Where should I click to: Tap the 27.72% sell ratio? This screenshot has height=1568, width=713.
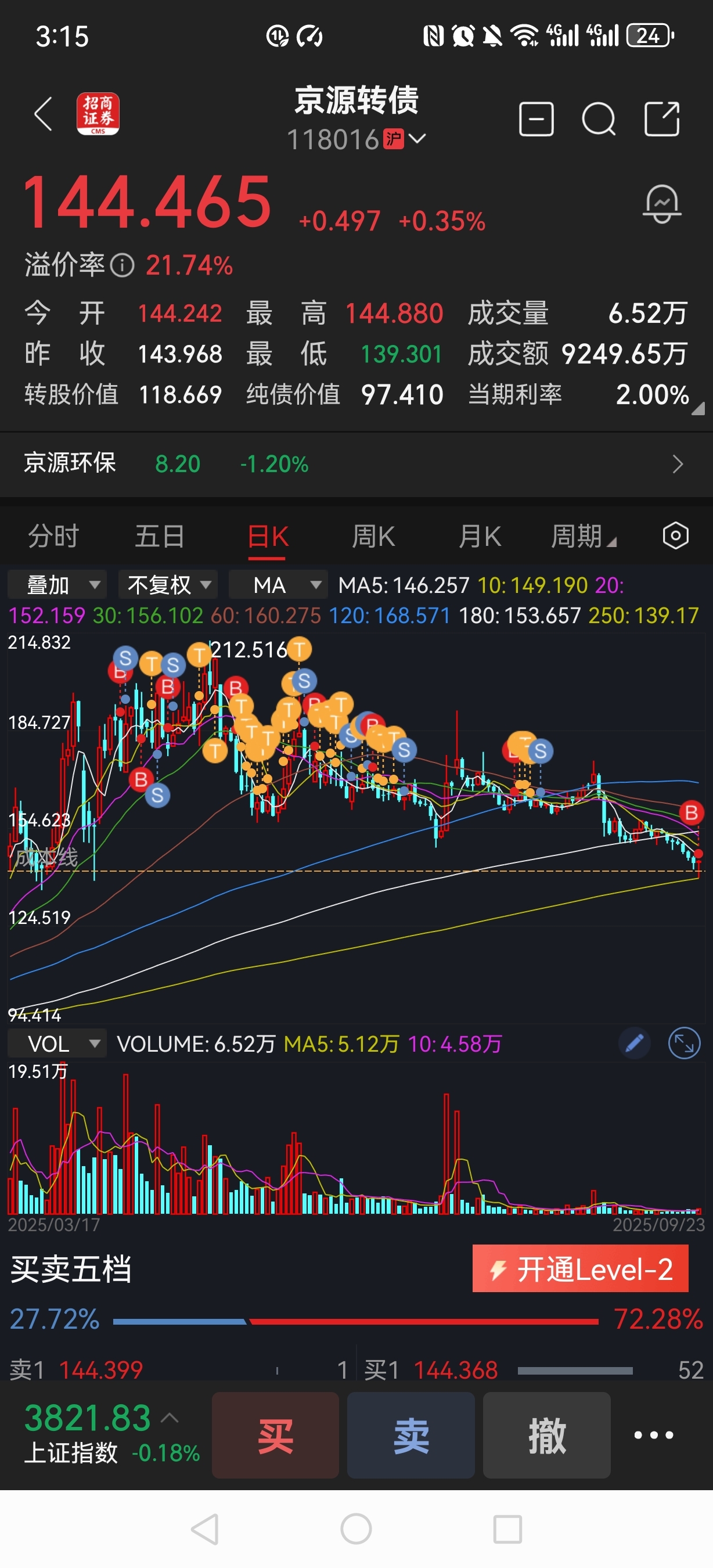pyautogui.click(x=54, y=1319)
